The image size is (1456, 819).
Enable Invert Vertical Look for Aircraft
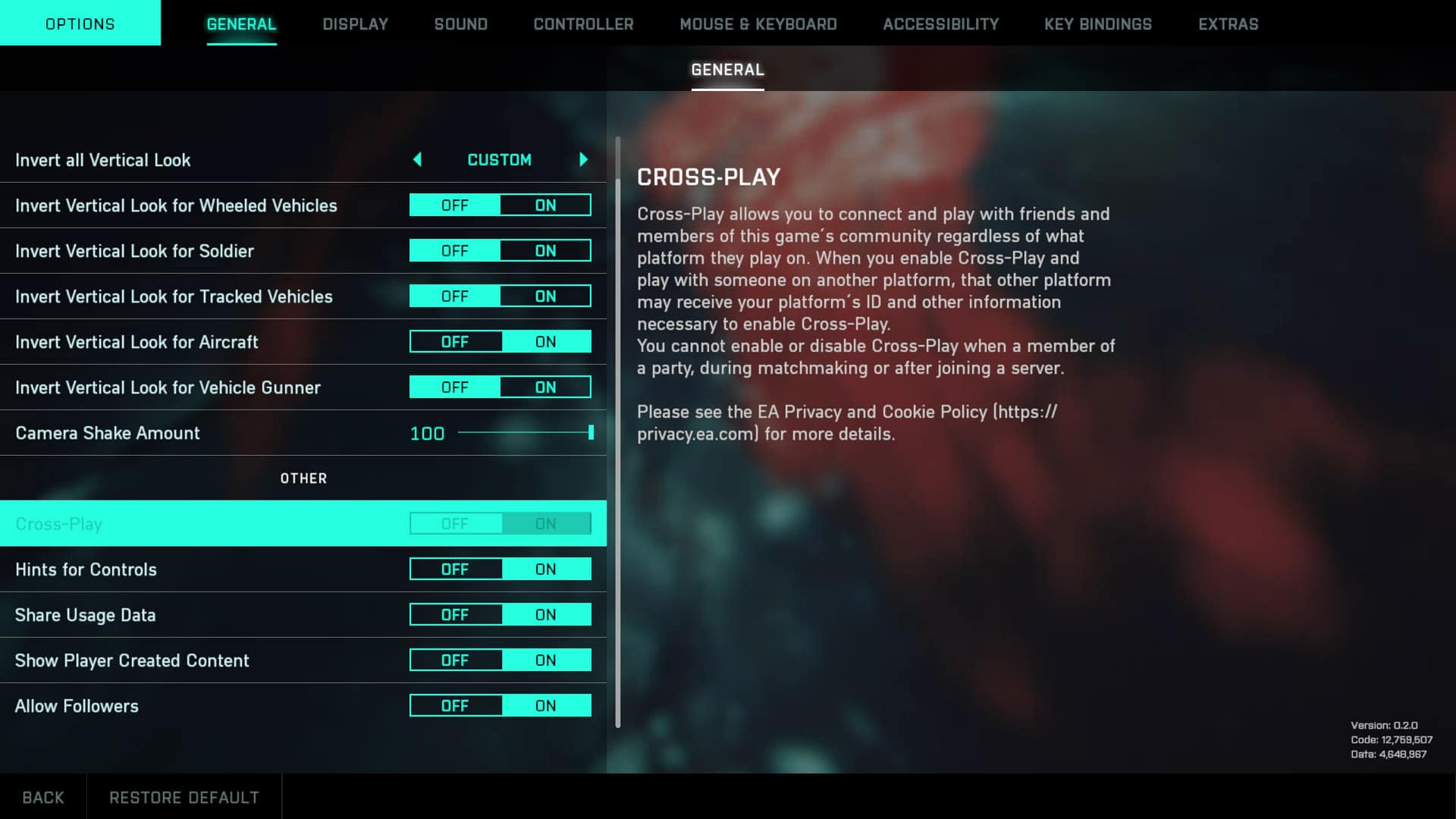pyautogui.click(x=545, y=341)
